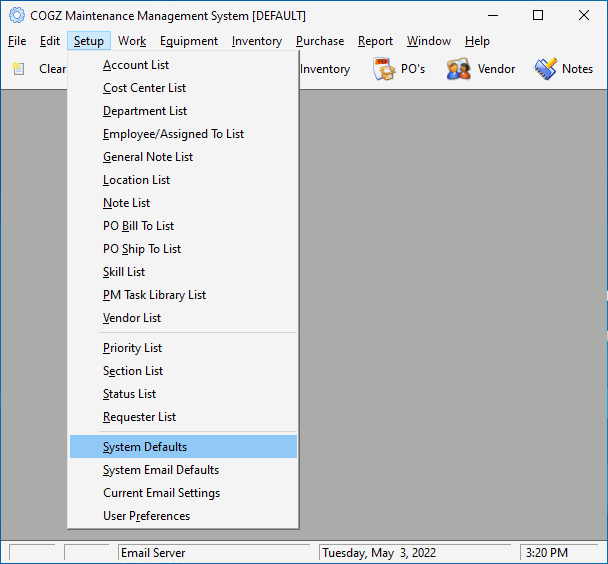
Task: Click the Email Server status bar field
Action: 216,553
